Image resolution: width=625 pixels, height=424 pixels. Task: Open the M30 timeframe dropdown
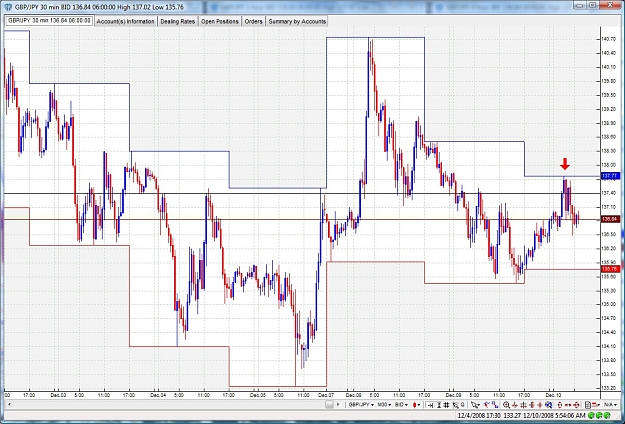pyautogui.click(x=384, y=405)
